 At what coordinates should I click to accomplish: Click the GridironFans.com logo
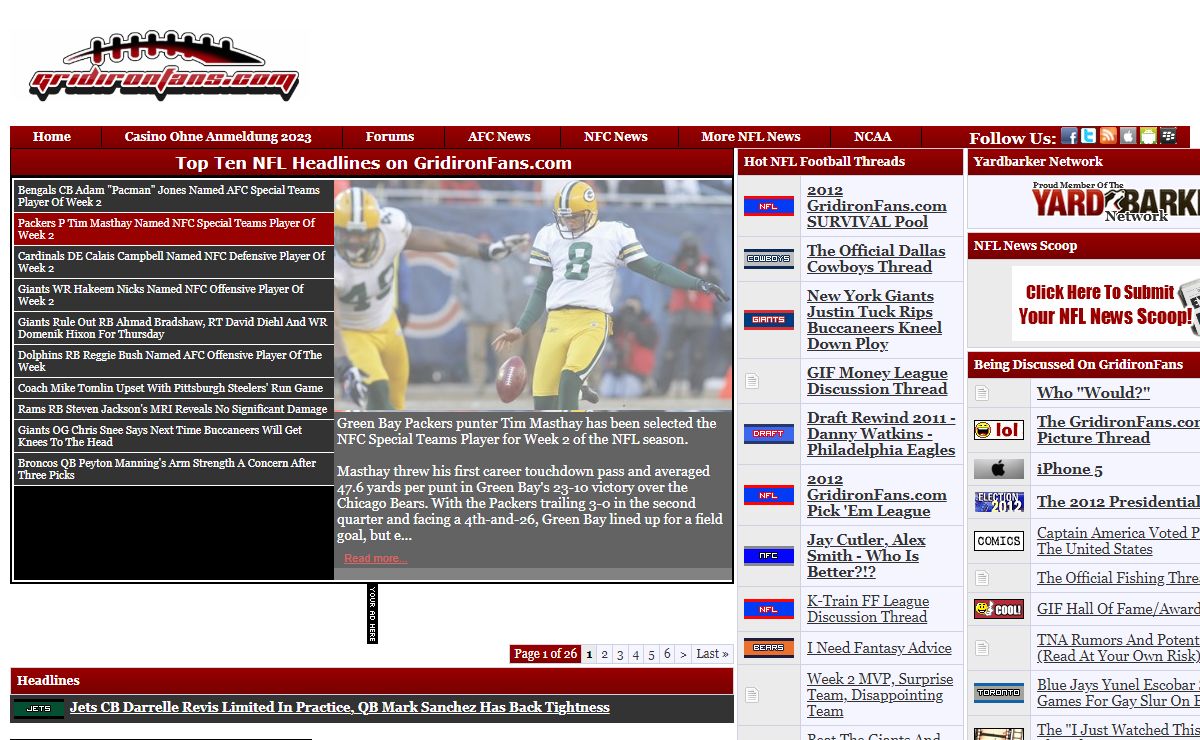pyautogui.click(x=163, y=66)
